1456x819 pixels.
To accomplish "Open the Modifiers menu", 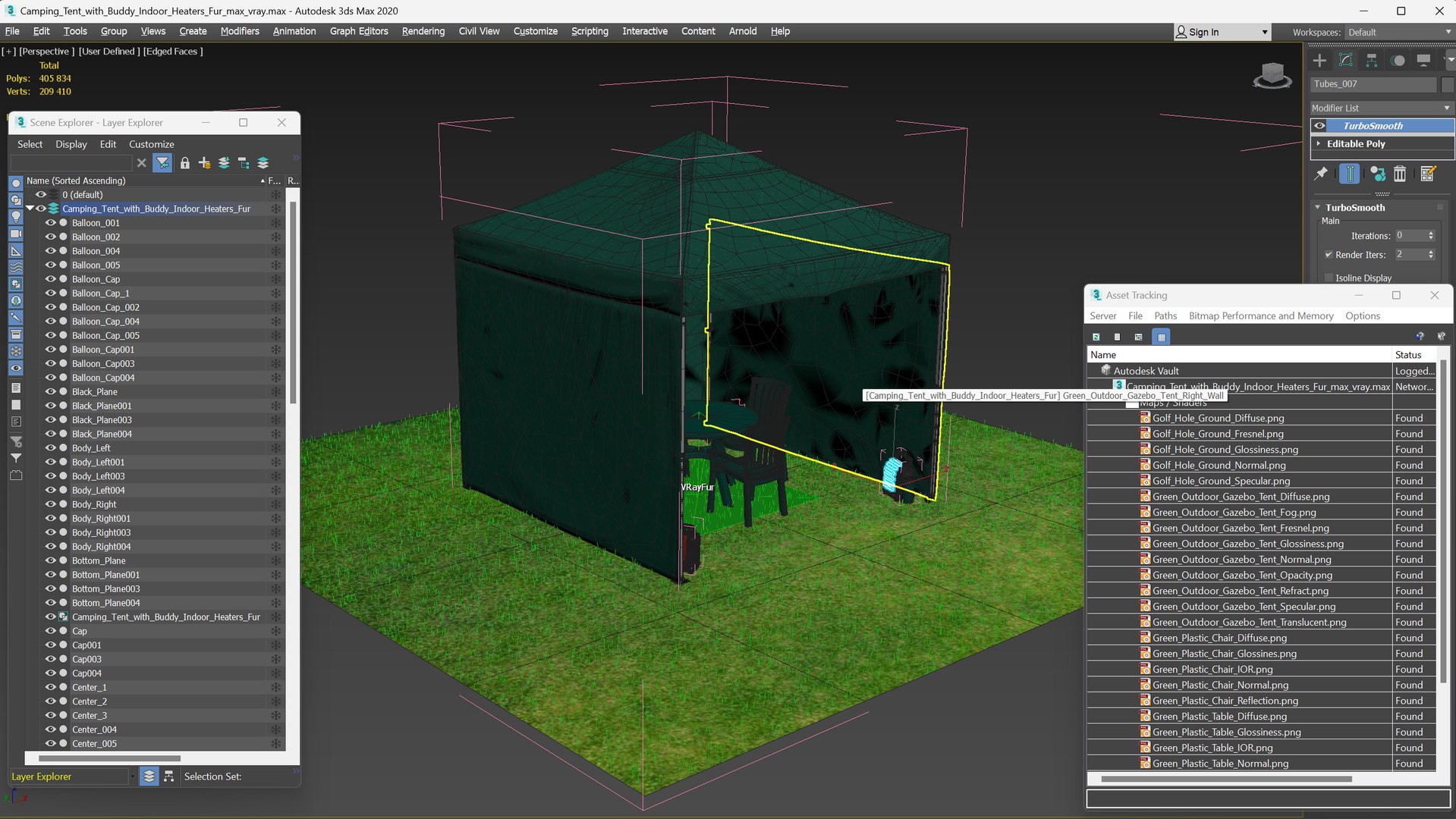I will (x=240, y=31).
